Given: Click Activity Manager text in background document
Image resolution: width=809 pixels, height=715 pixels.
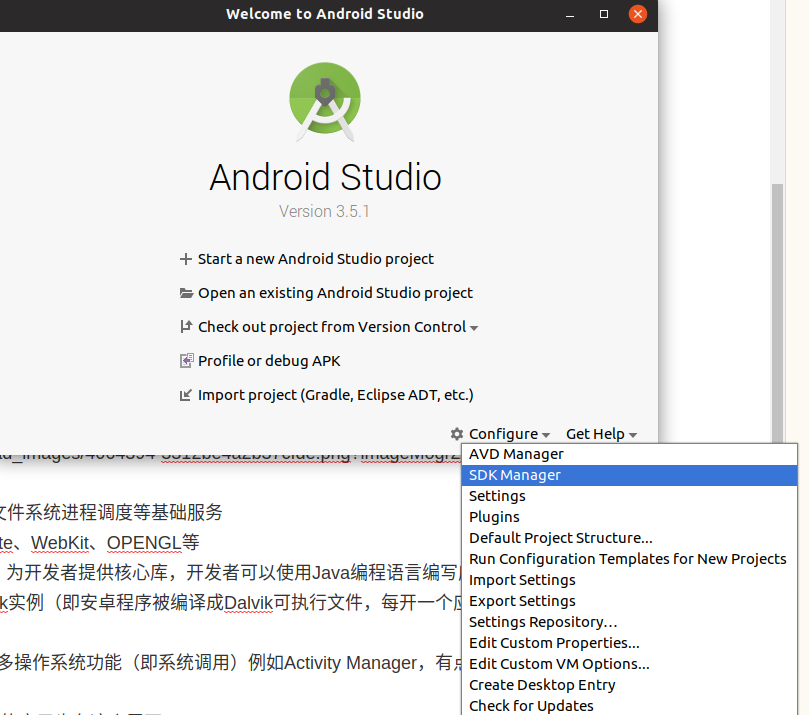Looking at the screenshot, I should click(x=350, y=663).
